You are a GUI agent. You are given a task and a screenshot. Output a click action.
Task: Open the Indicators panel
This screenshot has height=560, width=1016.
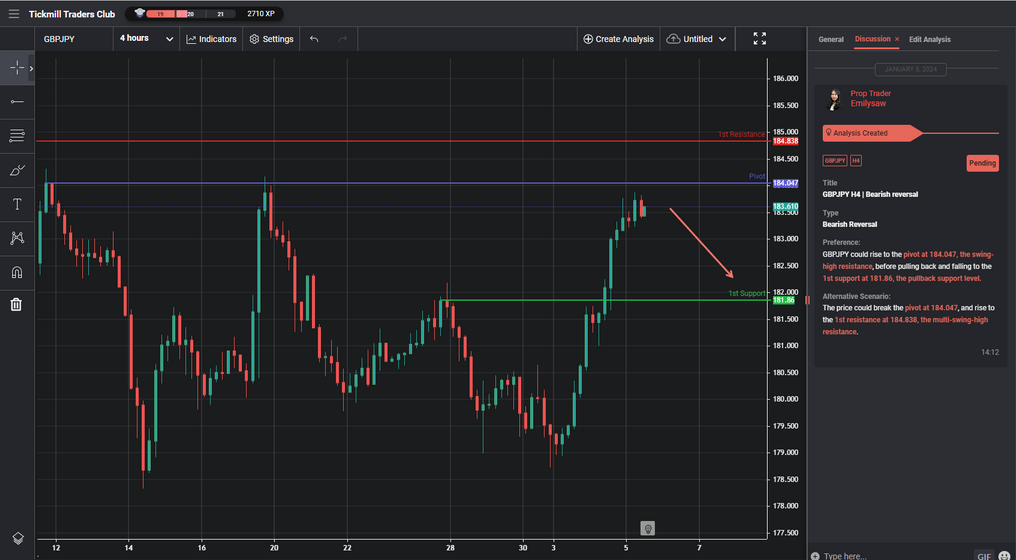(211, 39)
